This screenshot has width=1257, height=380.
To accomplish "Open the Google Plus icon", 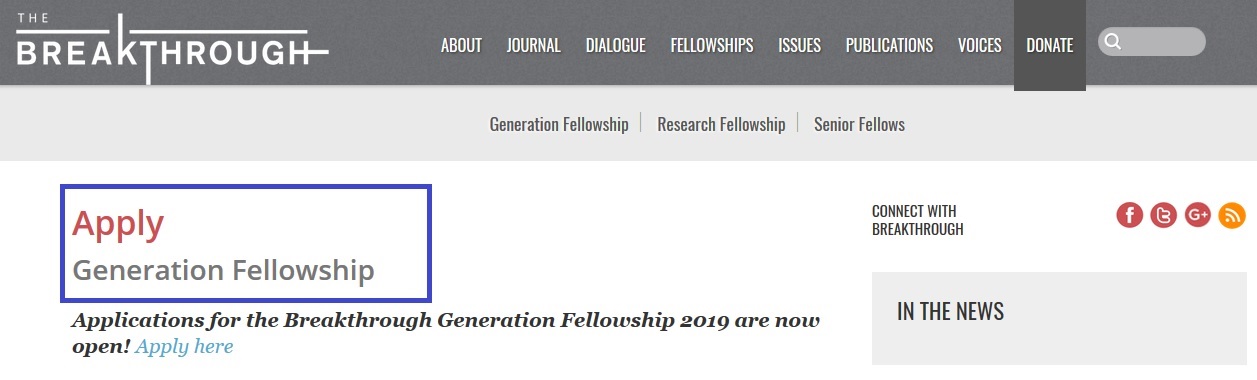I will point(1198,215).
